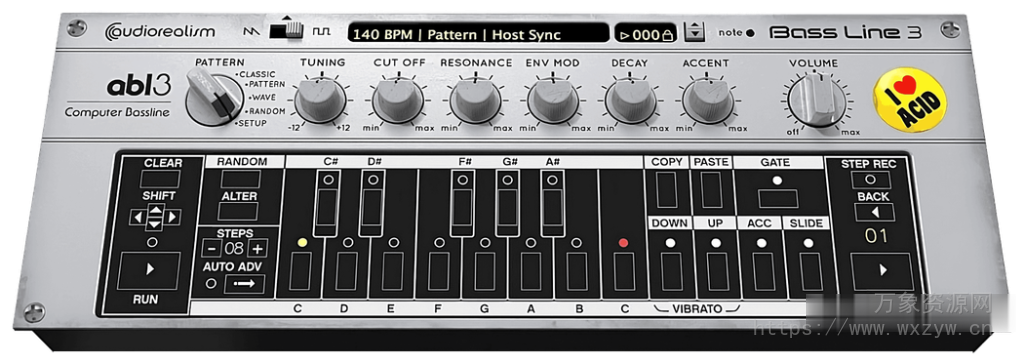1024x363 pixels.
Task: Shift the pattern down with the arrow
Action: point(155,225)
